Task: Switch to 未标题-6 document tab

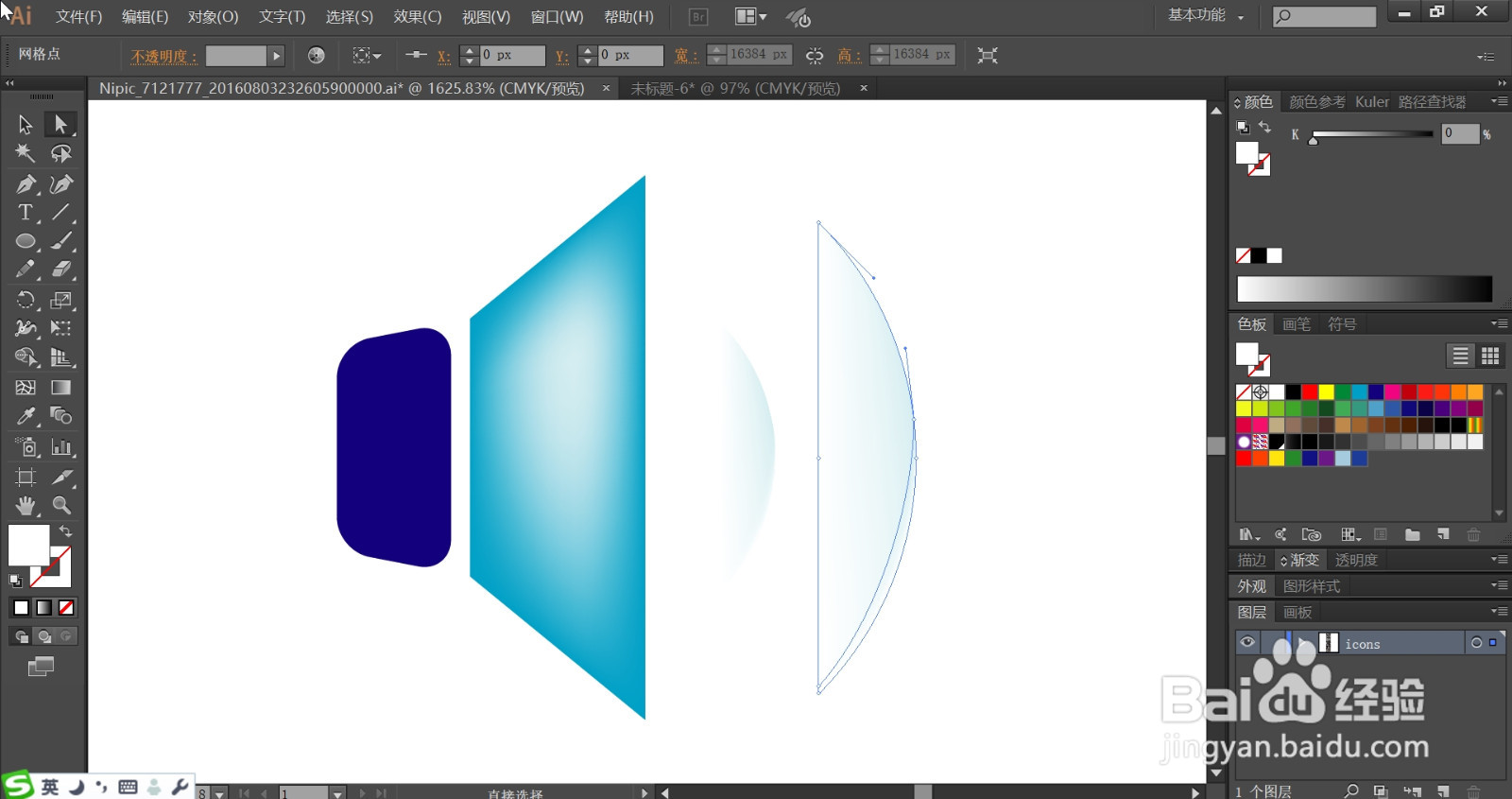Action: (735, 88)
